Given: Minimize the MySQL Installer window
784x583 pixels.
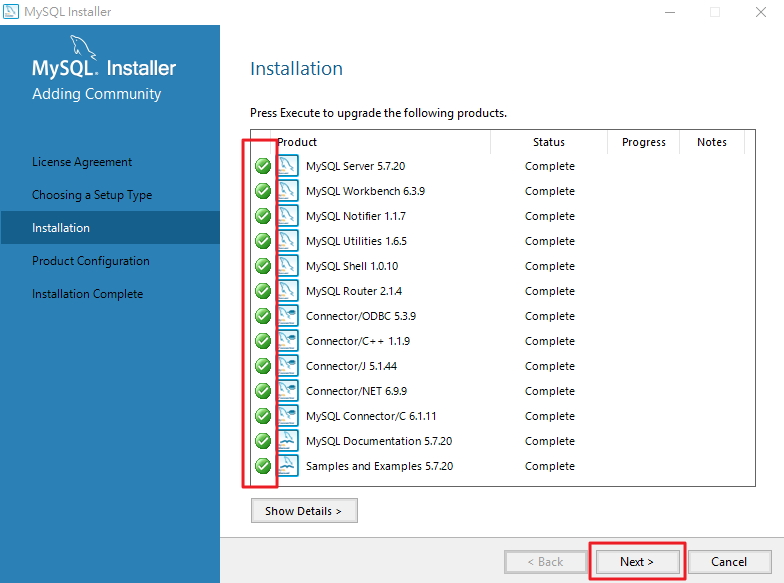Looking at the screenshot, I should click(670, 12).
